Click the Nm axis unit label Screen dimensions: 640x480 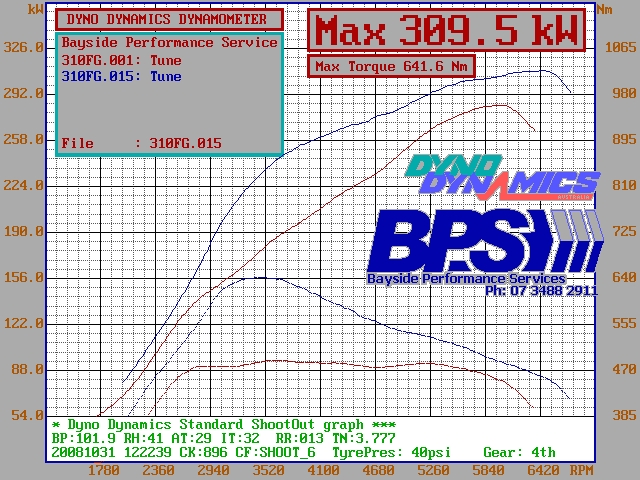click(604, 9)
